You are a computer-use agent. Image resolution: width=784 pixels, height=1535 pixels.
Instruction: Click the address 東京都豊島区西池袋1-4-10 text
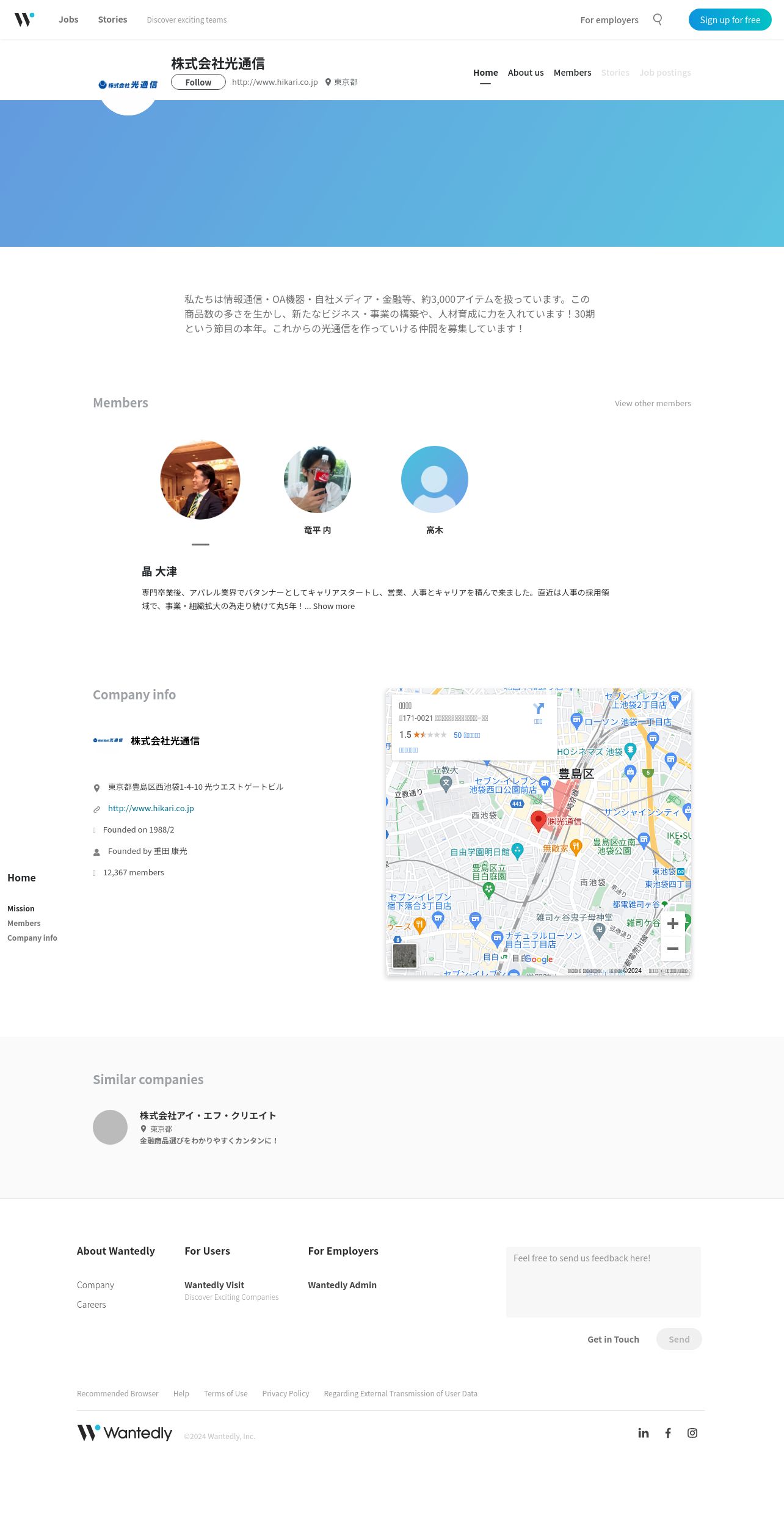pos(195,787)
